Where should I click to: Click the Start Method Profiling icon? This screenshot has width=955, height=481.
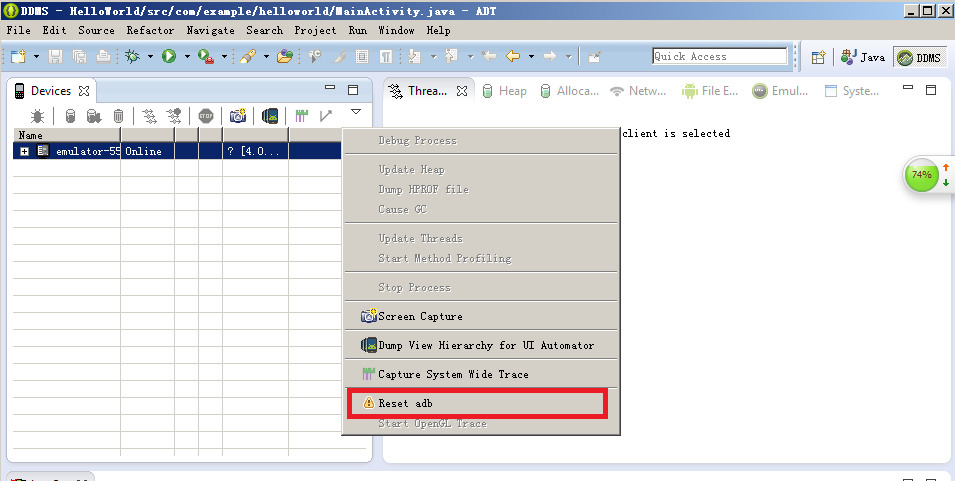[174, 116]
